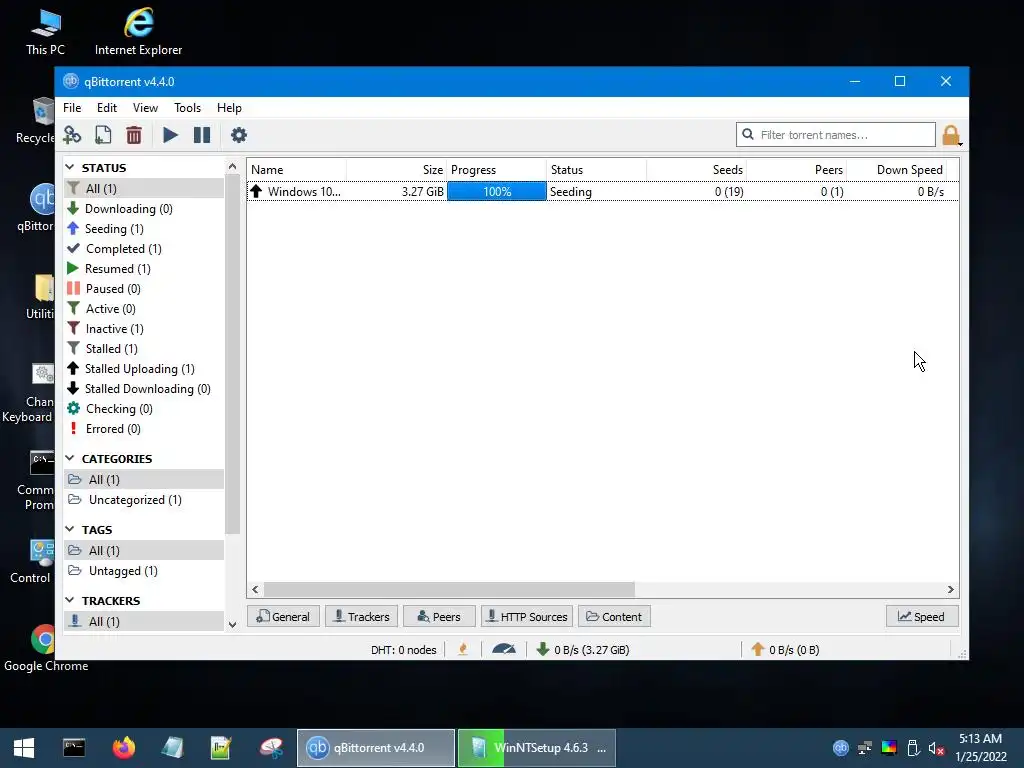Collapse the TAGS section
The height and width of the screenshot is (768, 1024).
tap(70, 529)
